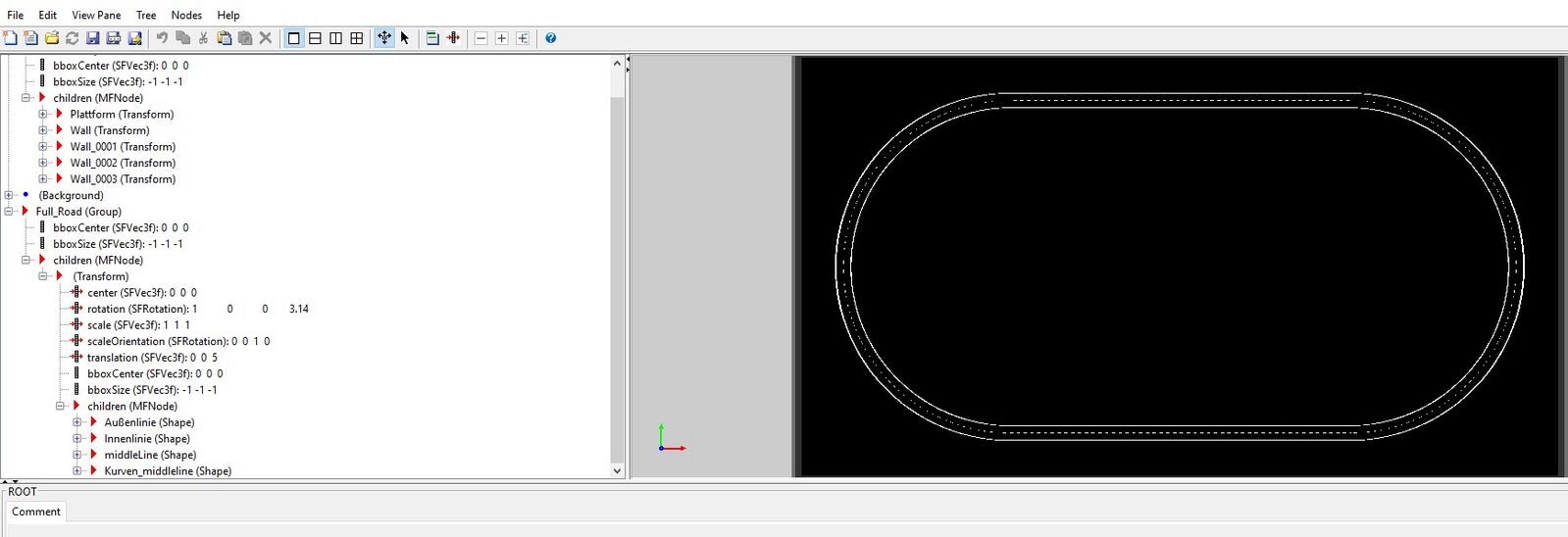Toggle the single pane view button

tap(293, 38)
